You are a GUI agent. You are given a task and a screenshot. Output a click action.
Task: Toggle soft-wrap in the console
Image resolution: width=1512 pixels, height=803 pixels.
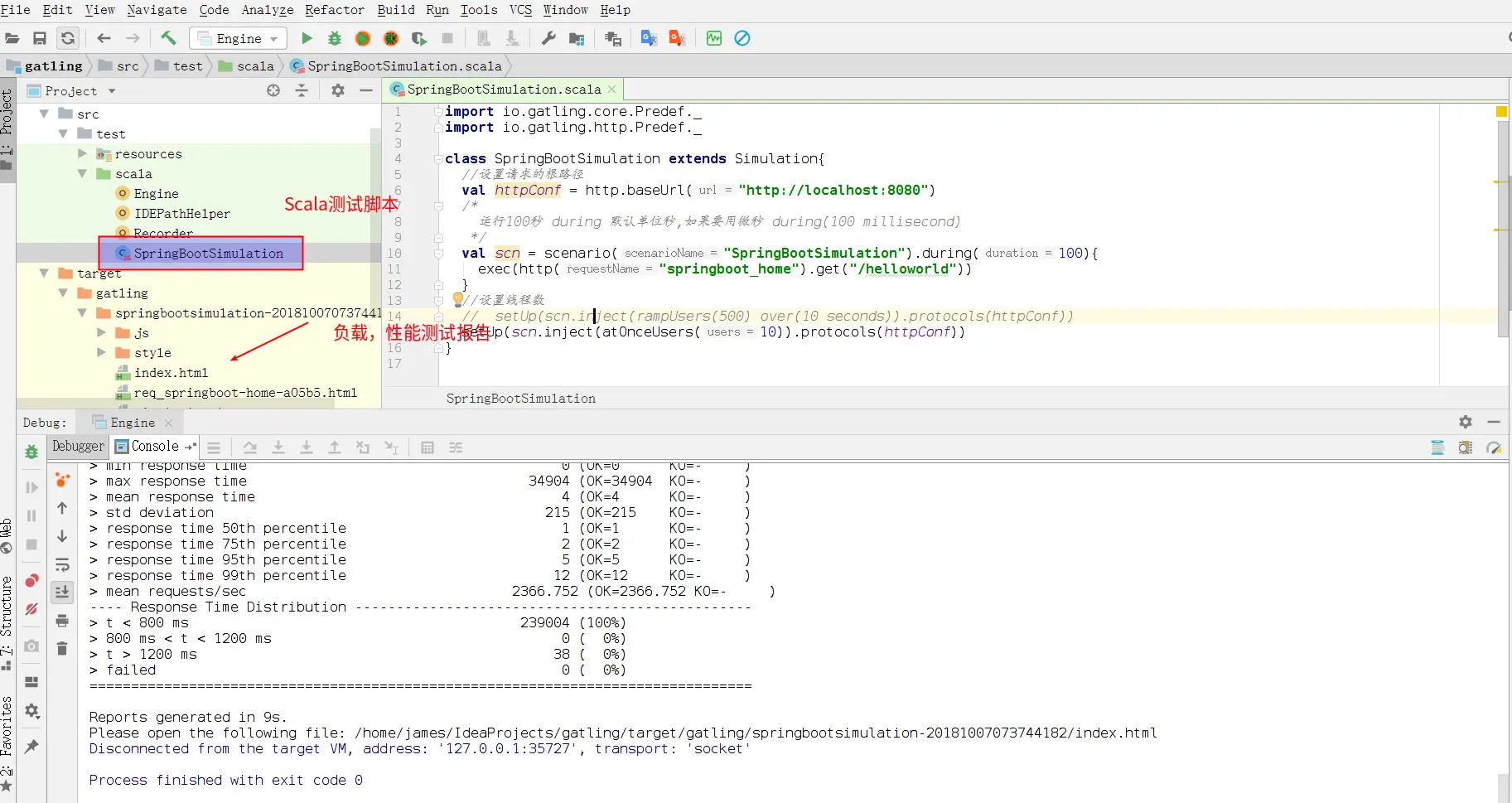(x=62, y=564)
